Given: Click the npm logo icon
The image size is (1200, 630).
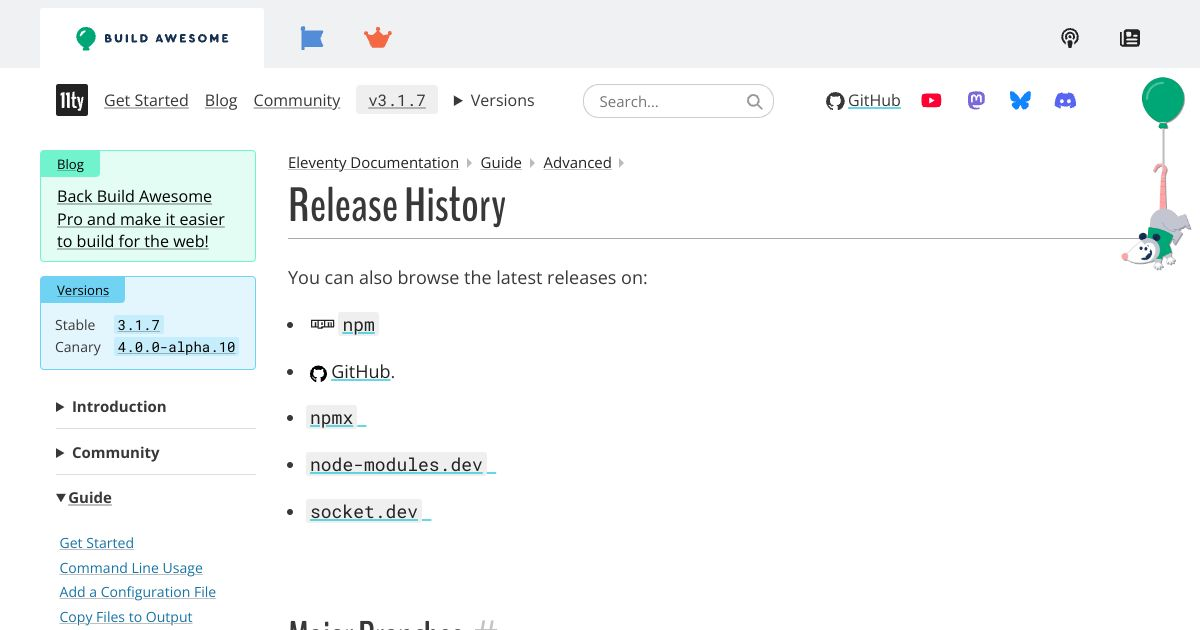Looking at the screenshot, I should coord(322,324).
